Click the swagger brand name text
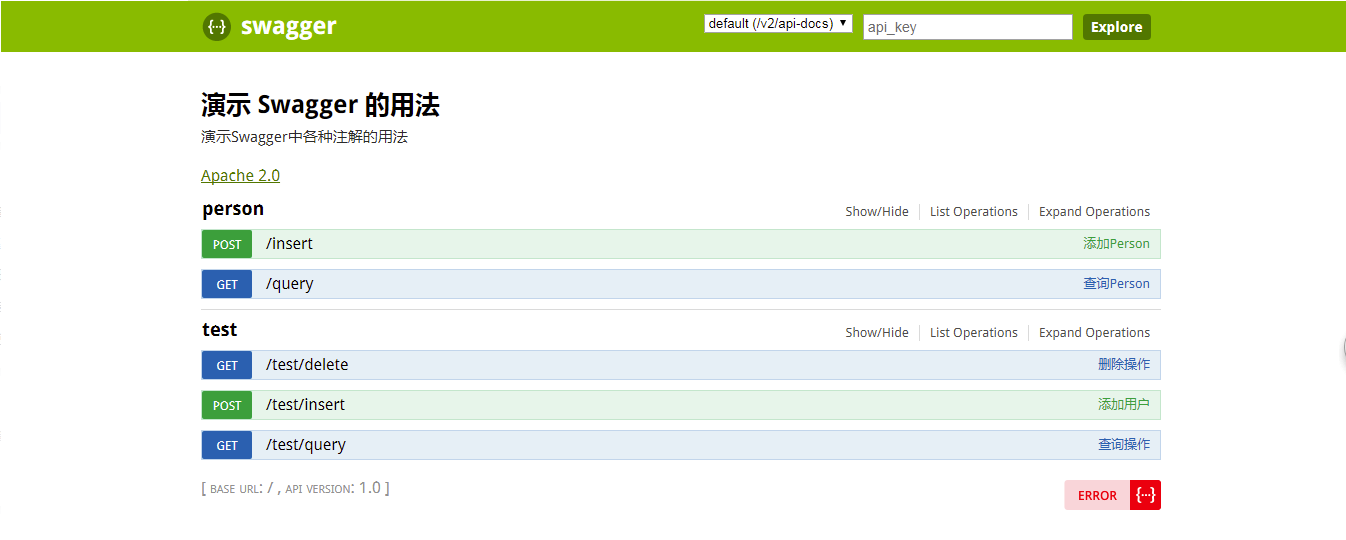The width and height of the screenshot is (1346, 540). [x=288, y=27]
